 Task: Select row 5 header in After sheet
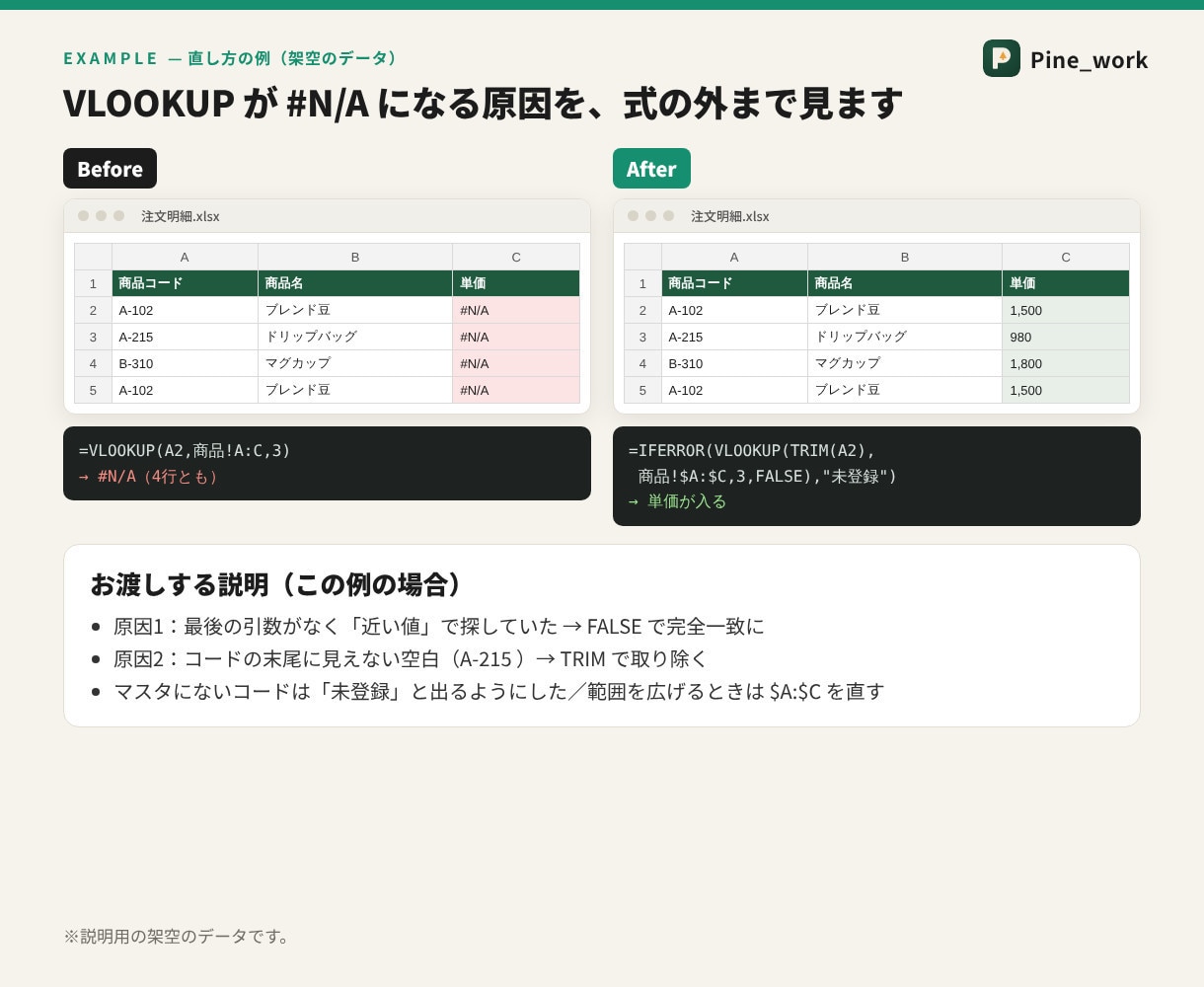[x=642, y=390]
